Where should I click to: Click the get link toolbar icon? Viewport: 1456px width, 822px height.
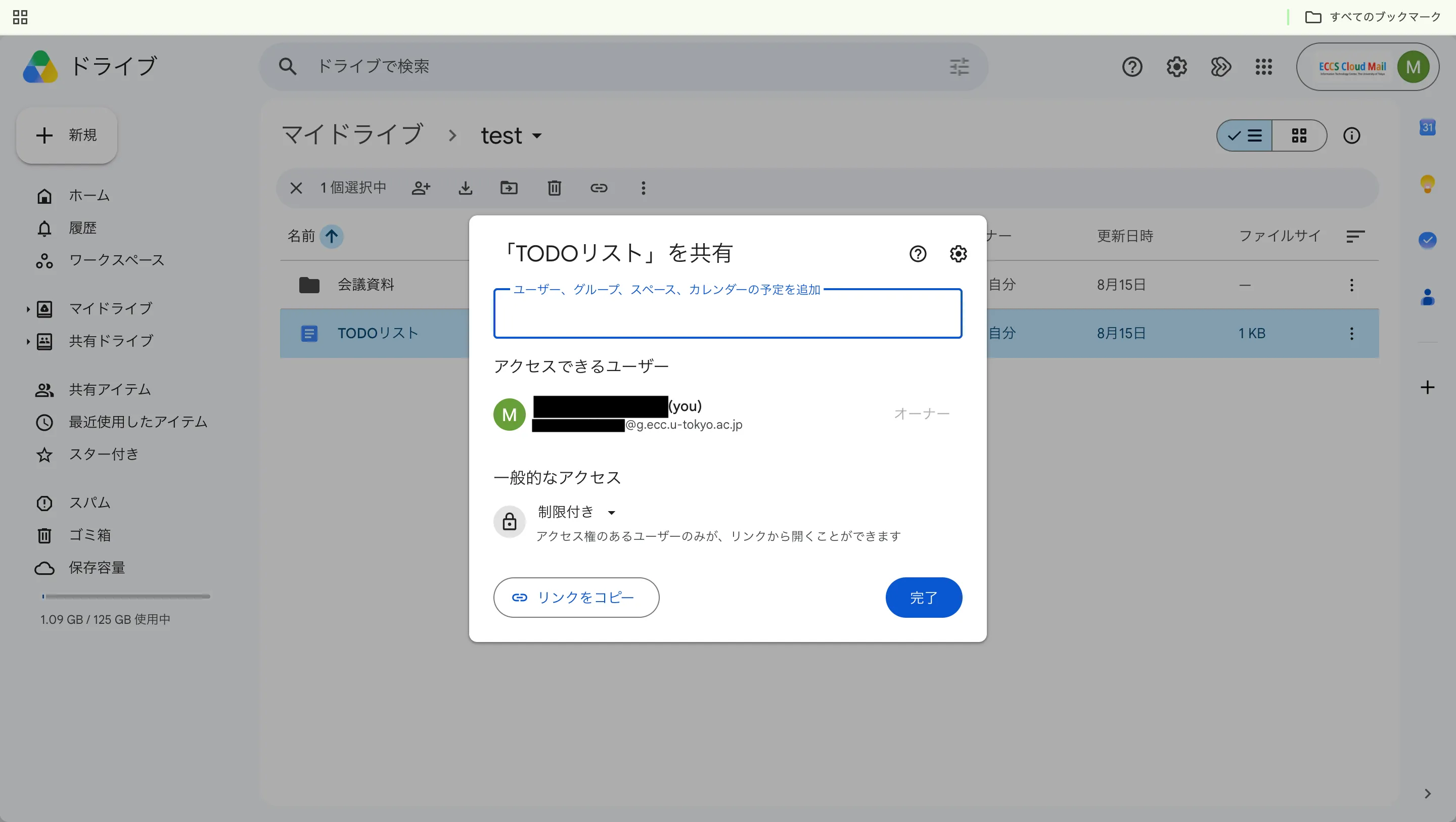coord(599,188)
